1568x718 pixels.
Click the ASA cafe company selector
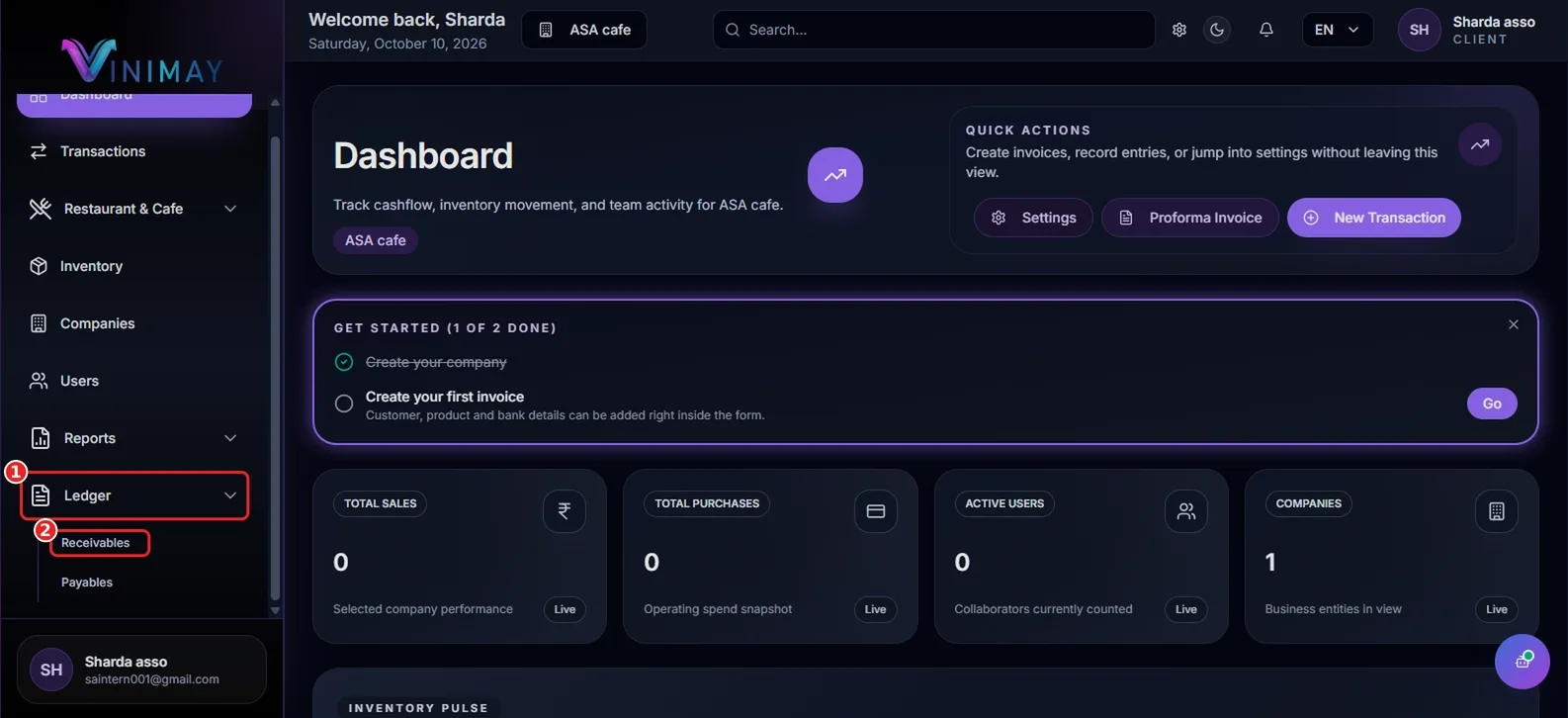click(584, 30)
